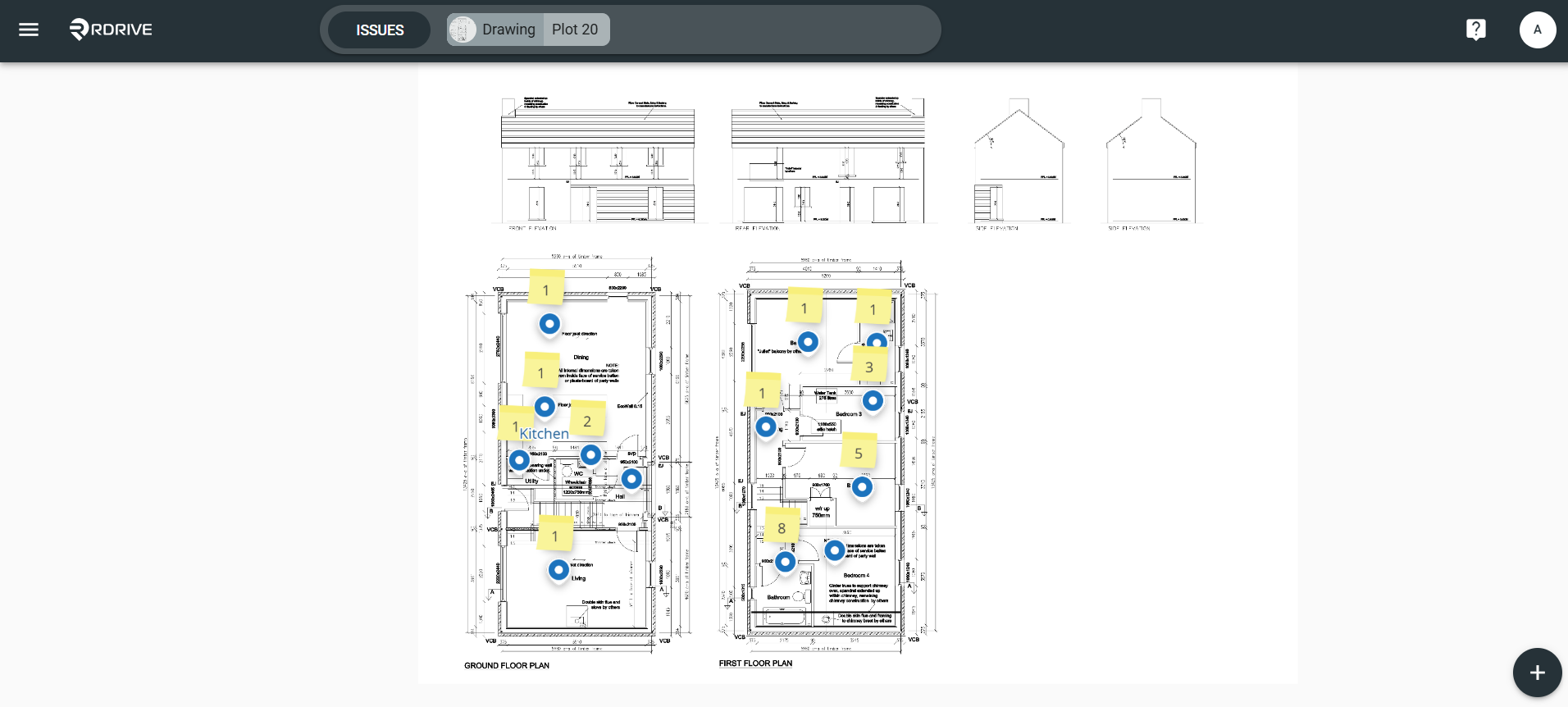Select the issue pin above the WC
This screenshot has height=707, width=1568.
point(590,454)
